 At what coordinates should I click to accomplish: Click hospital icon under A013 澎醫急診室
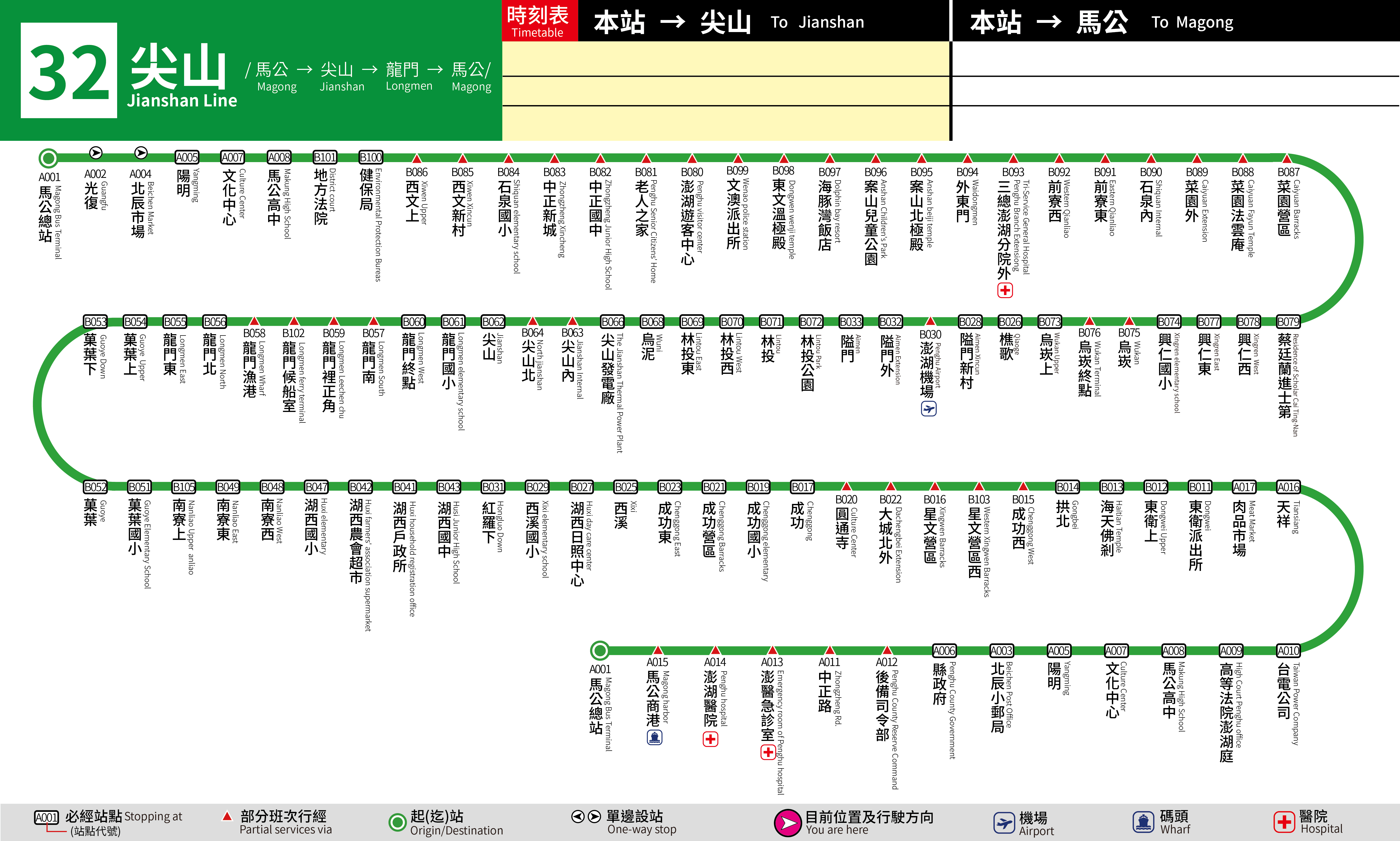[768, 752]
